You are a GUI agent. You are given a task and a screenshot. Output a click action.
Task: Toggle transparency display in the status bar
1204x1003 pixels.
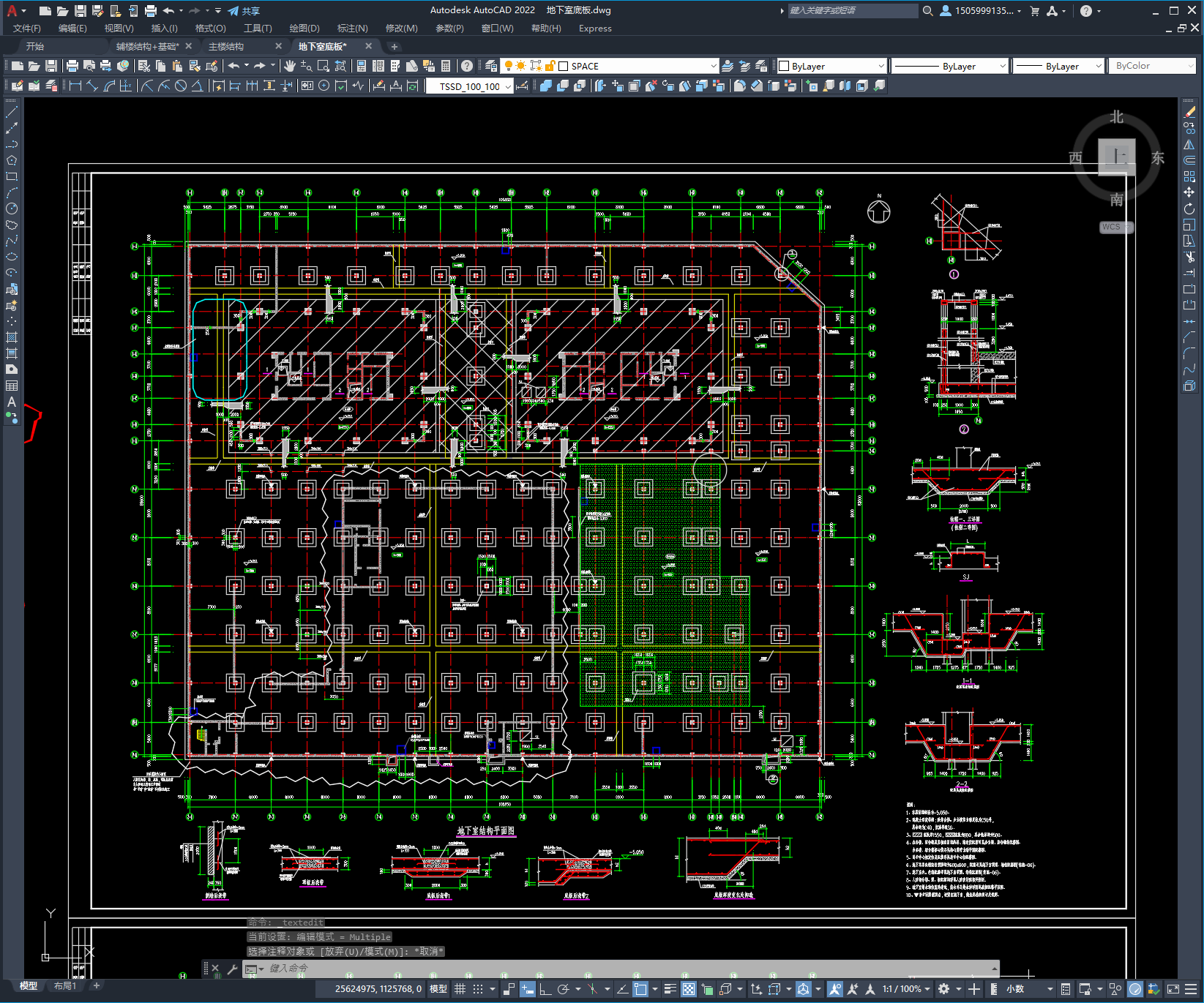(x=689, y=989)
